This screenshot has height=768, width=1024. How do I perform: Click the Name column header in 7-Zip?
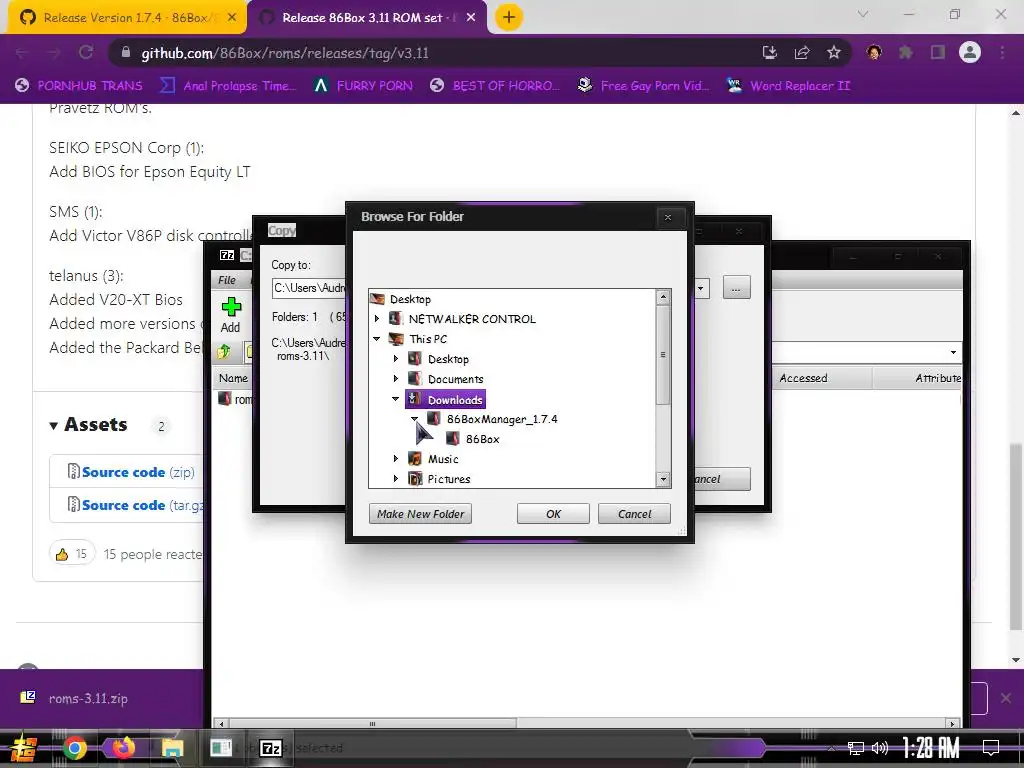233,378
